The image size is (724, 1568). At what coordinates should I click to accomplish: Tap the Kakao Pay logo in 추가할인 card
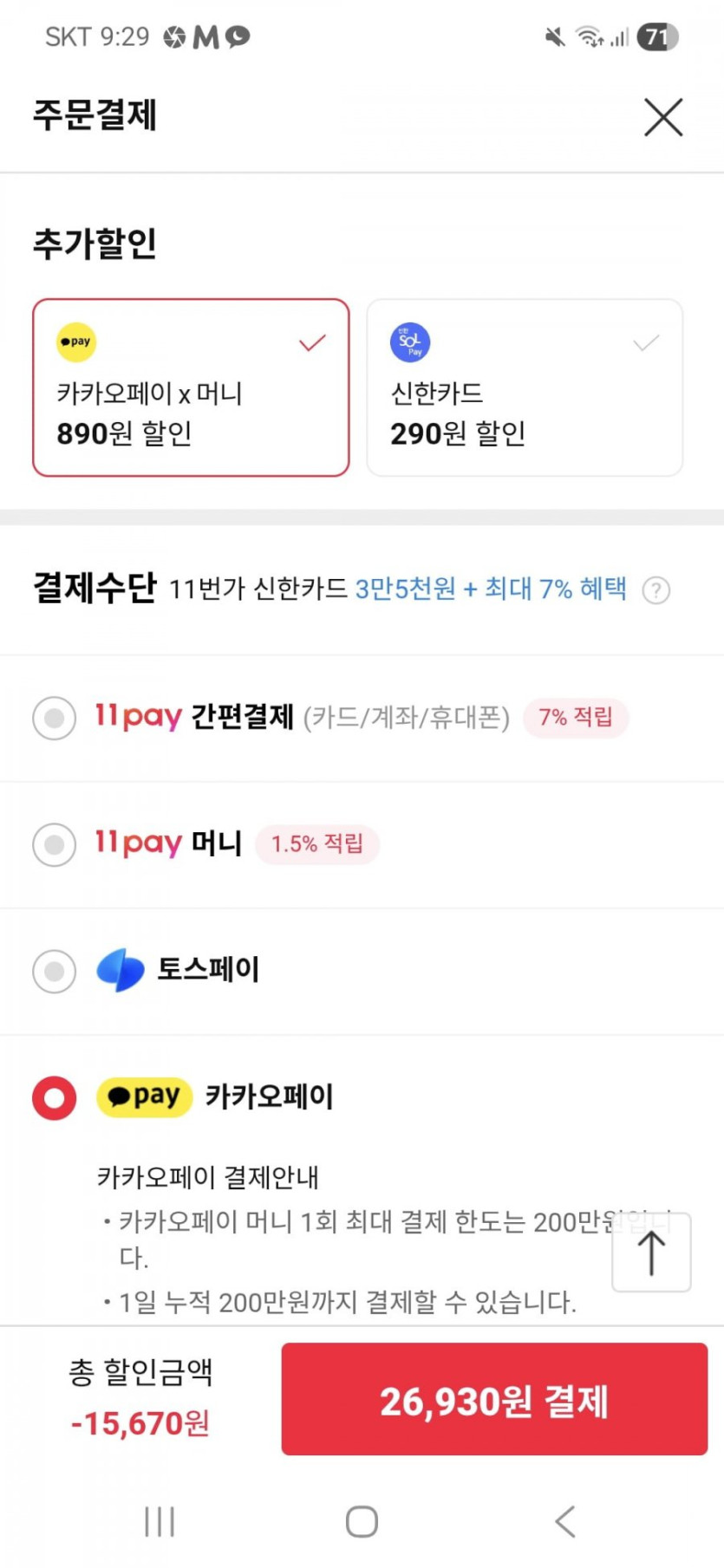(x=76, y=342)
